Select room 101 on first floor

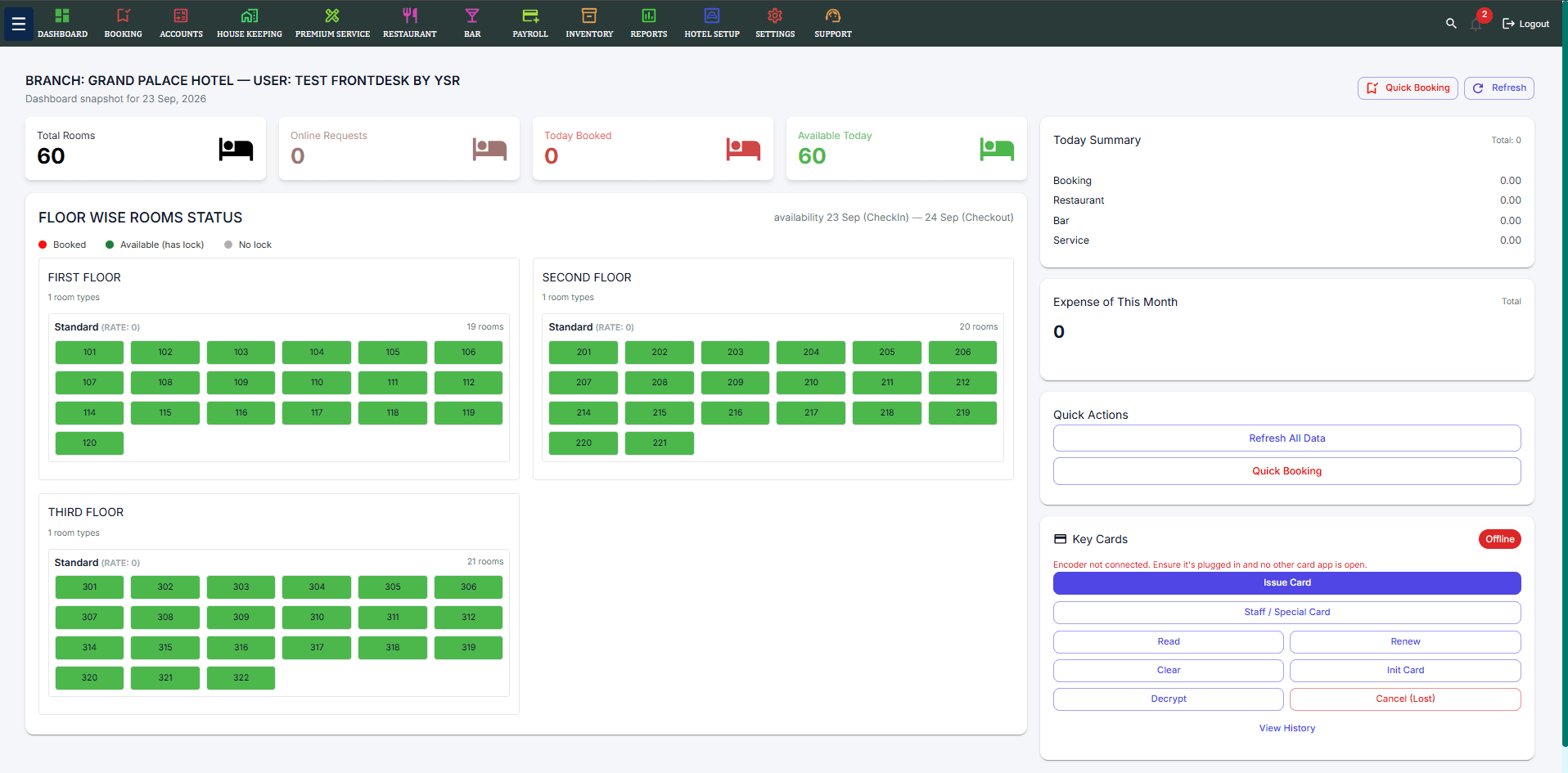(x=89, y=353)
